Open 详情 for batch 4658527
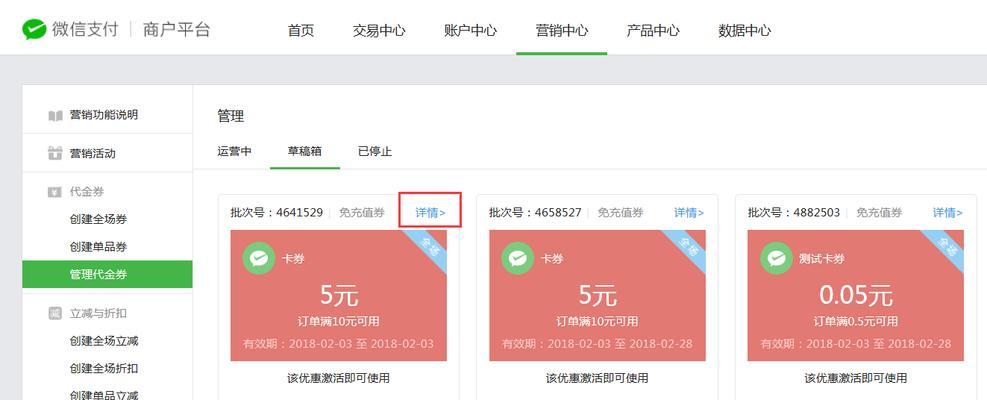Viewport: 987px width, 400px height. tap(689, 213)
